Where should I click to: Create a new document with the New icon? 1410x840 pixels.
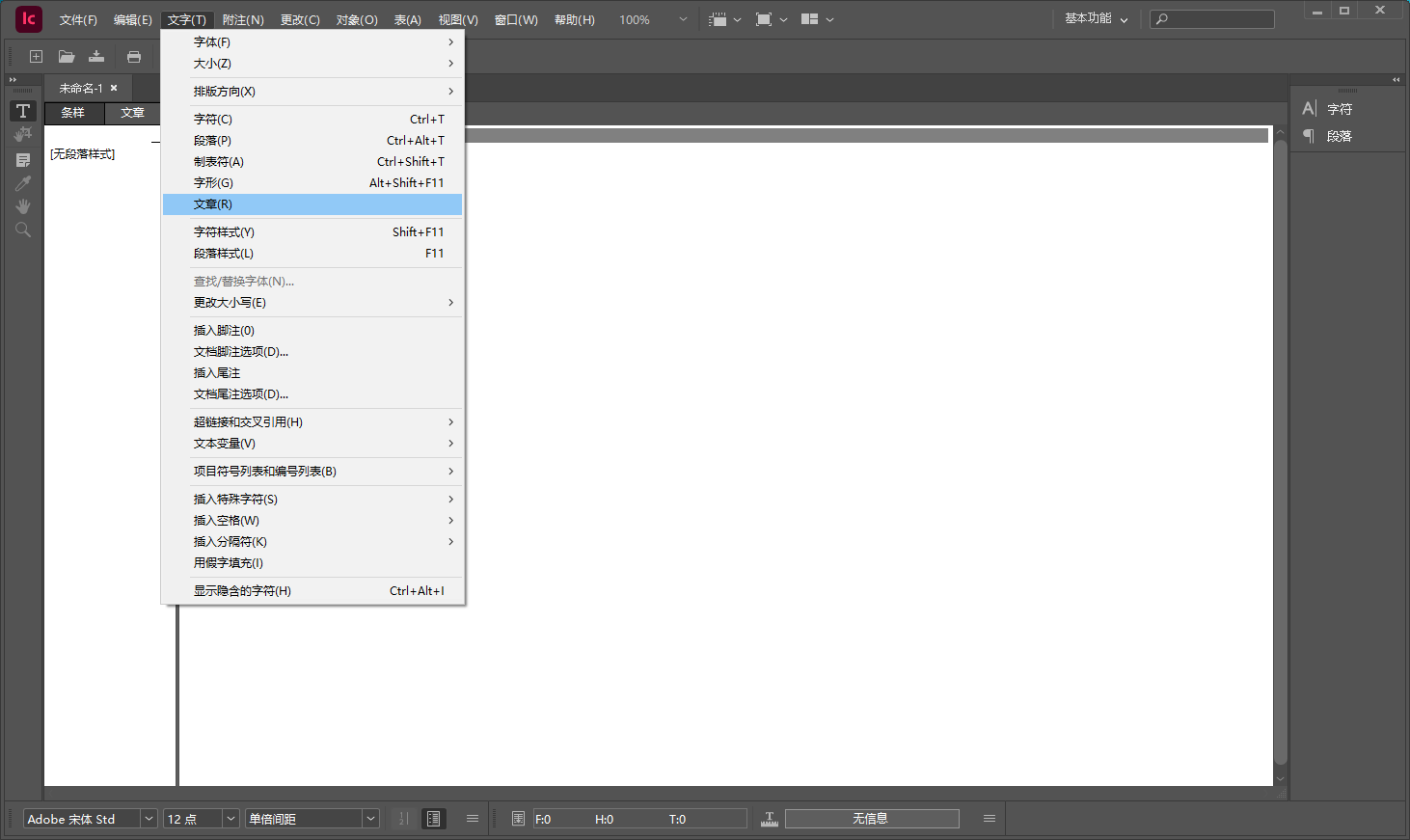36,56
